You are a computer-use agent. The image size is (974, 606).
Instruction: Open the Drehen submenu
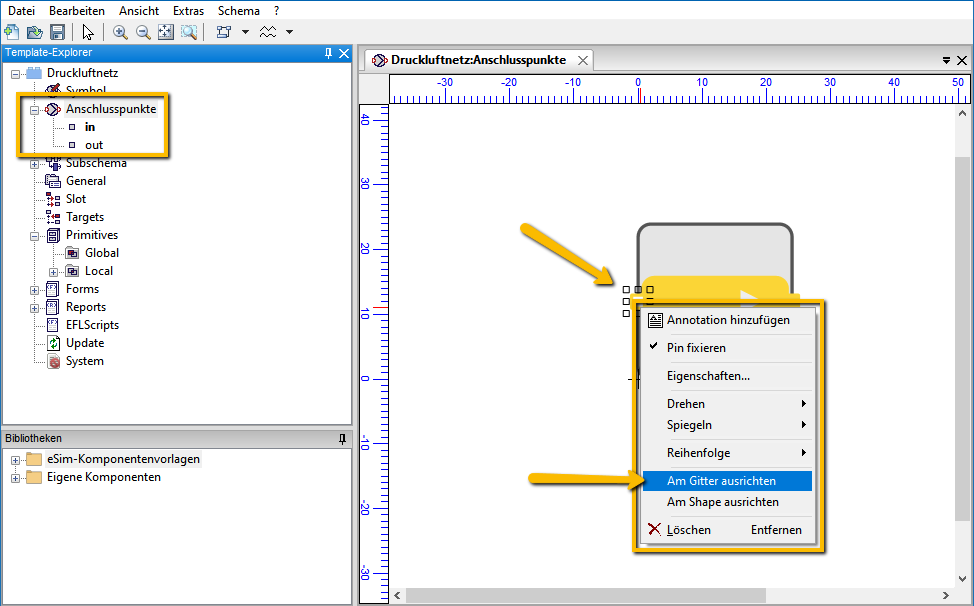pos(727,404)
